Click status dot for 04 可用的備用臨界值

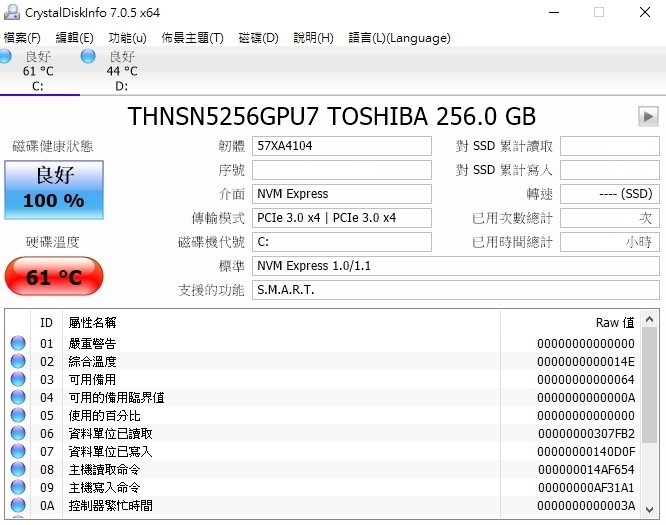pos(18,397)
